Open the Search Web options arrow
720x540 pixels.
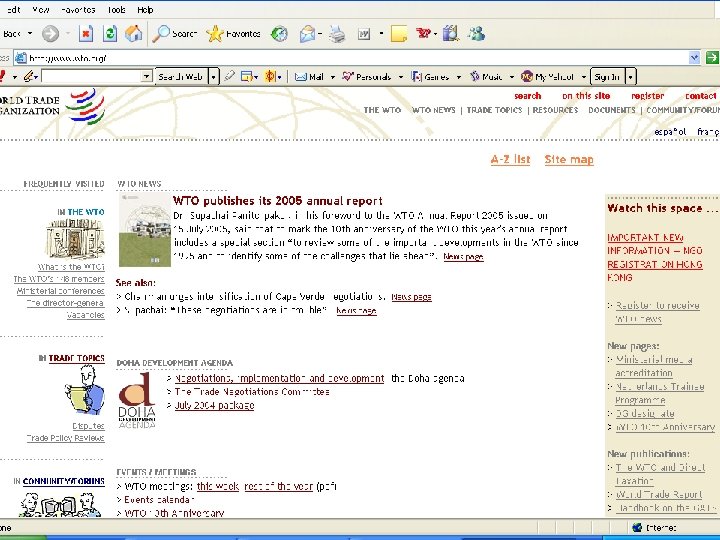coord(213,77)
